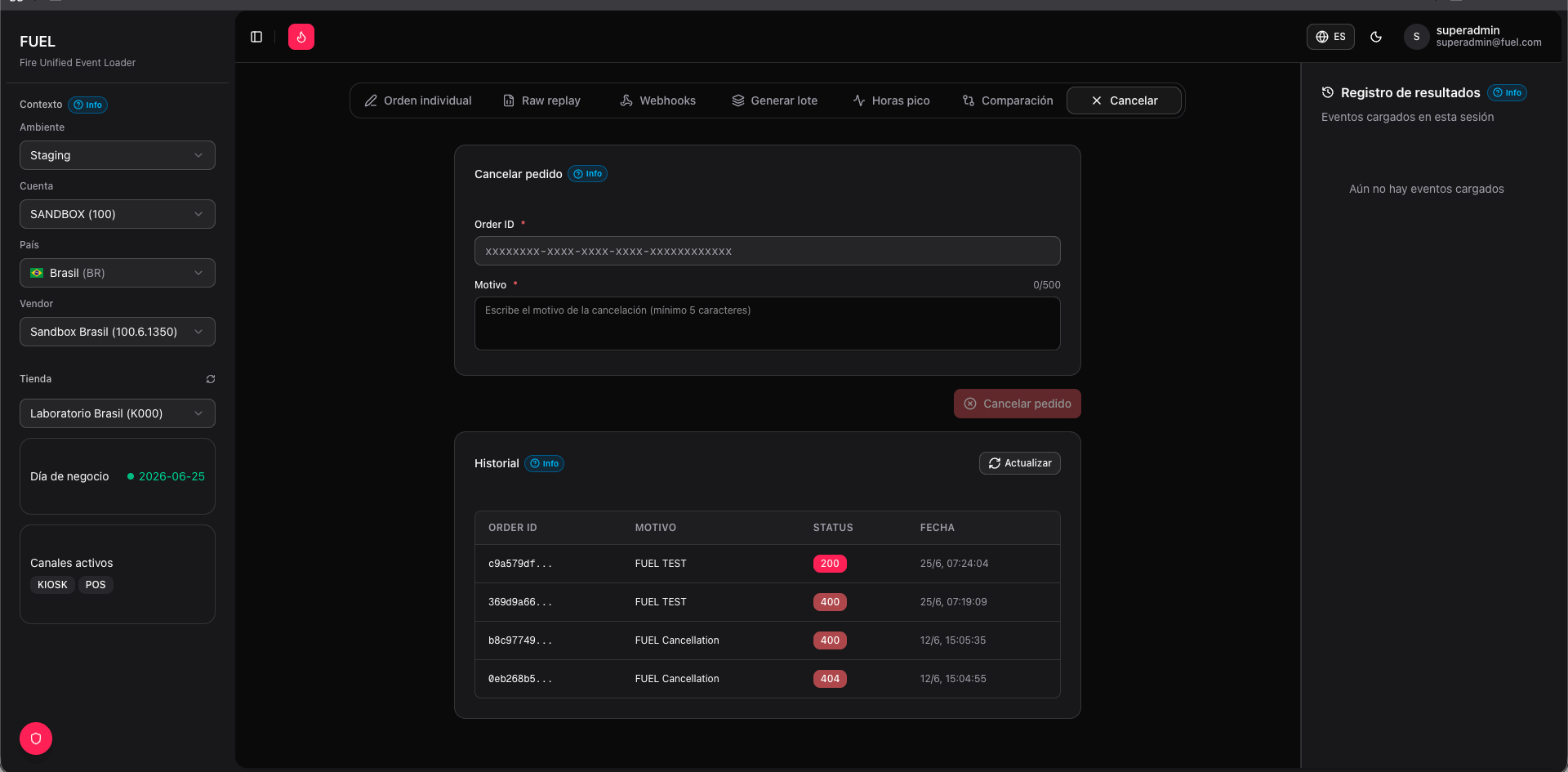1568x772 pixels.
Task: Click the red Cancelar pedido button
Action: [x=1018, y=404]
